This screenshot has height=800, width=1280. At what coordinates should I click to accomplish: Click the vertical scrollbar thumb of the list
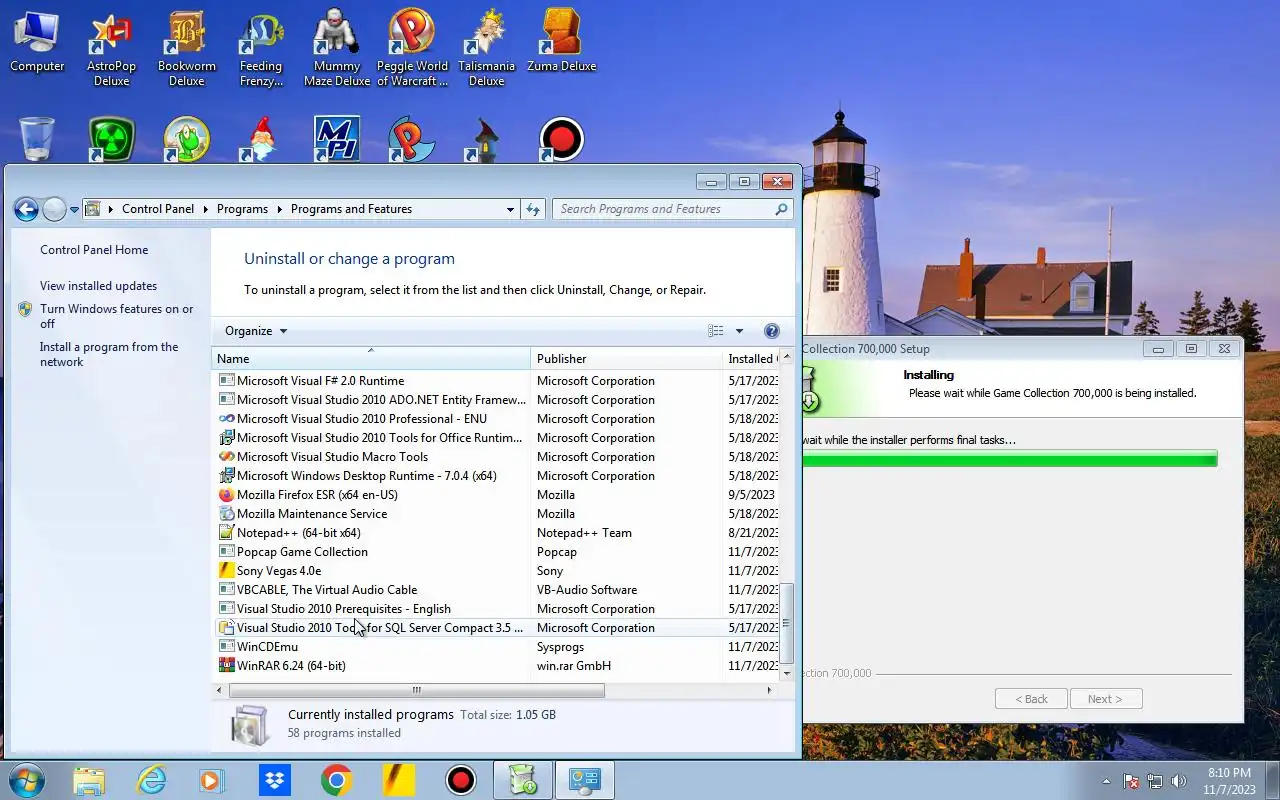coord(787,623)
